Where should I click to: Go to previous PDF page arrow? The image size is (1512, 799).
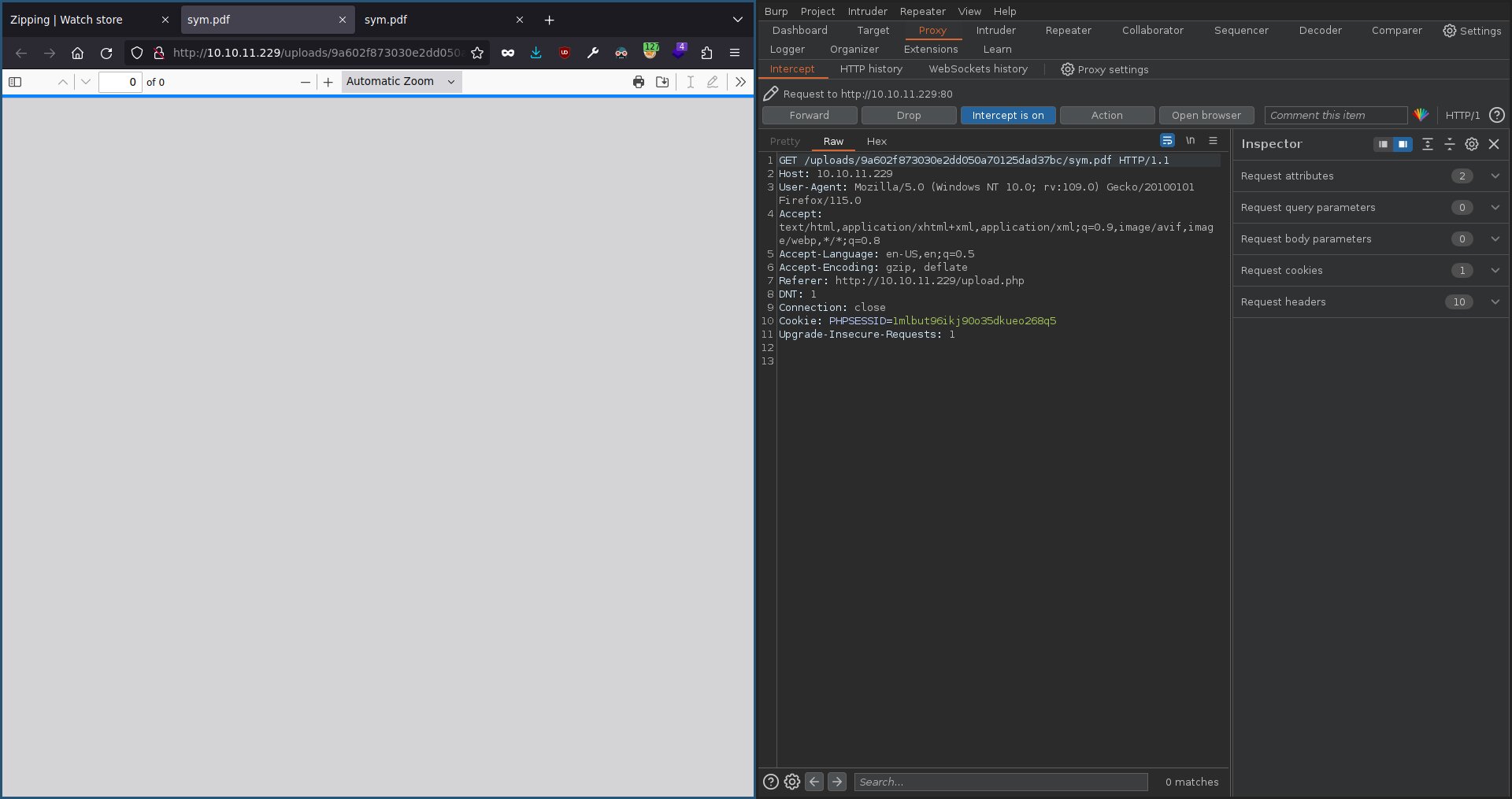[x=63, y=82]
